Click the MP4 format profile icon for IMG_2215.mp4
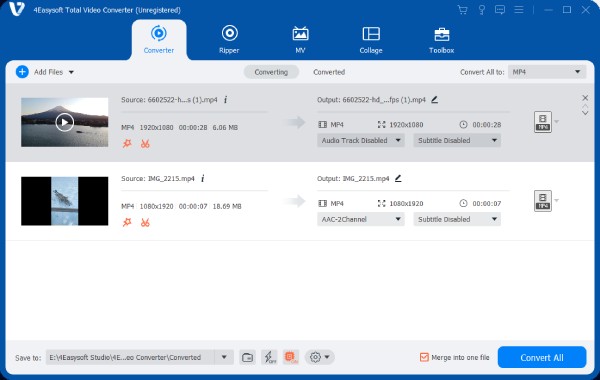 [543, 201]
